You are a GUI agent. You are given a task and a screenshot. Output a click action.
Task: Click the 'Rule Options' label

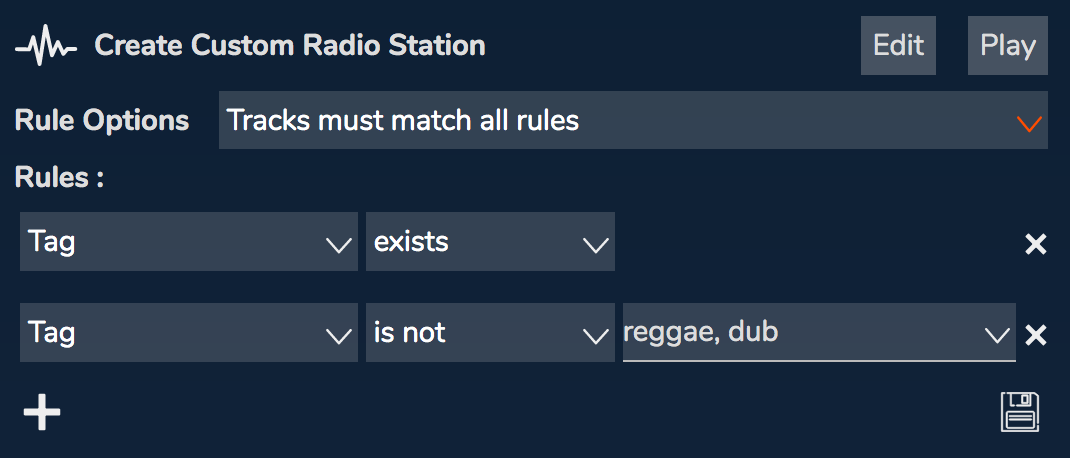102,121
